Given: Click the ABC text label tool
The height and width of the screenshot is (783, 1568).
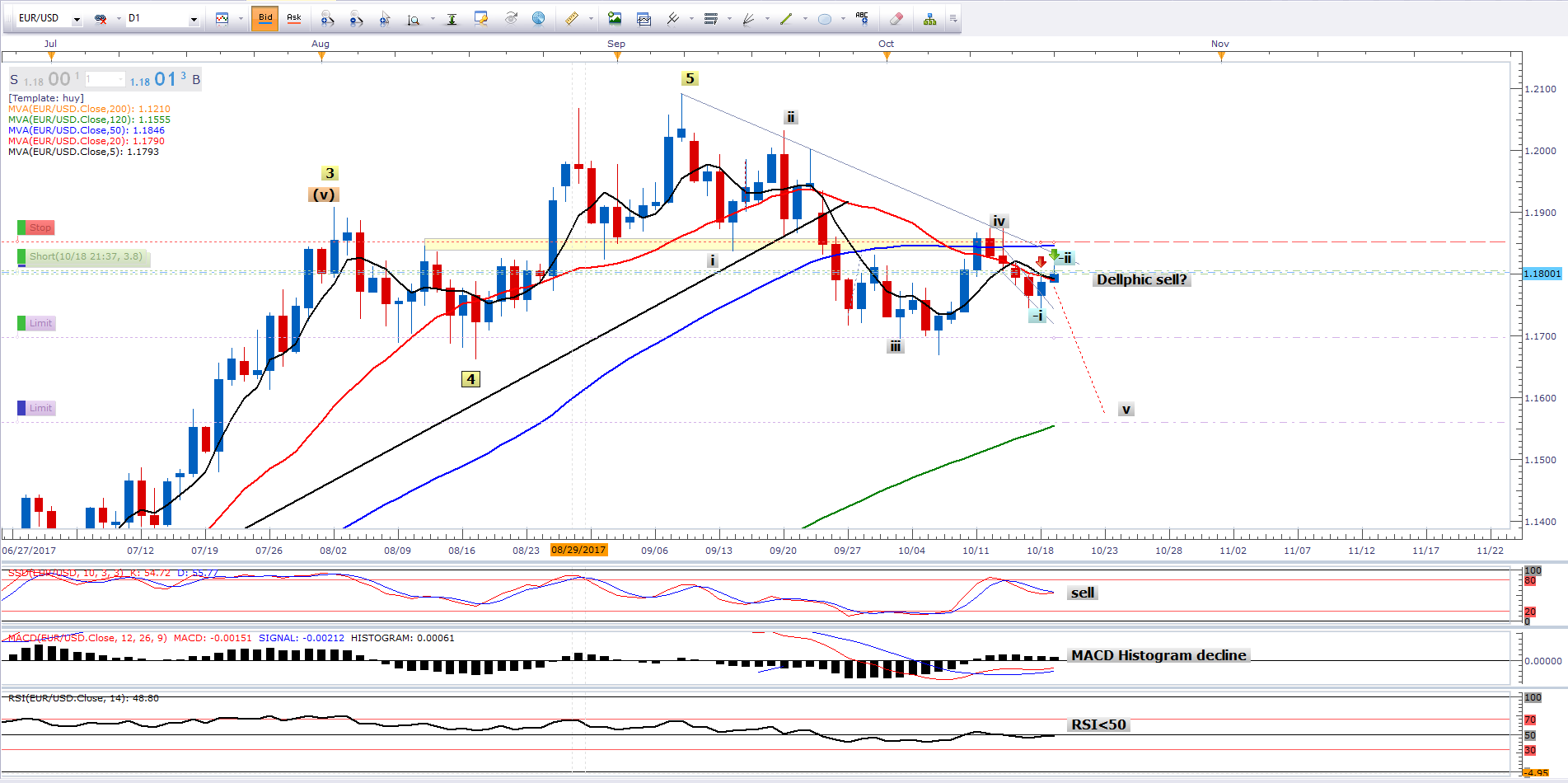Looking at the screenshot, I should pos(862,17).
